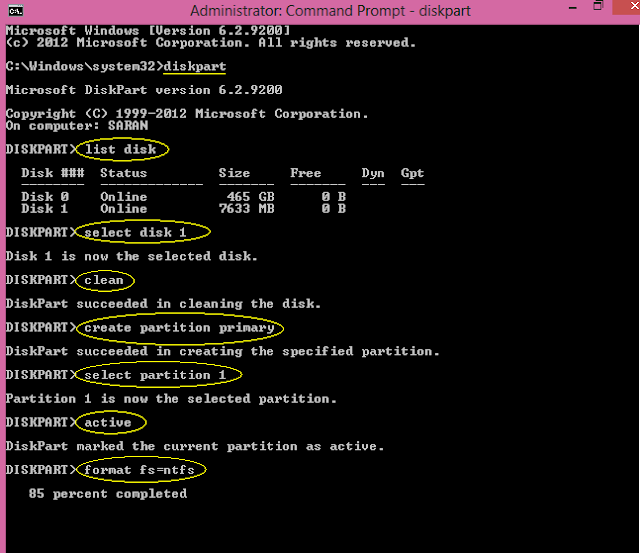Viewport: 640px width, 553px height.
Task: Click the 'clean' command
Action: pyautogui.click(x=104, y=280)
